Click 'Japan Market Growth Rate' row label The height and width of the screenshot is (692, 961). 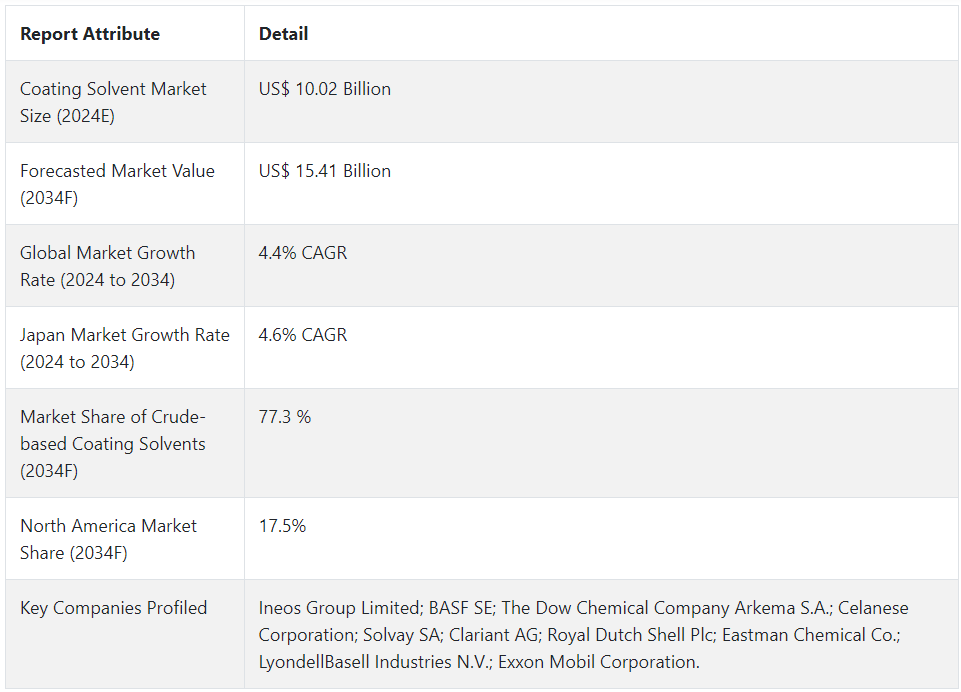124,348
